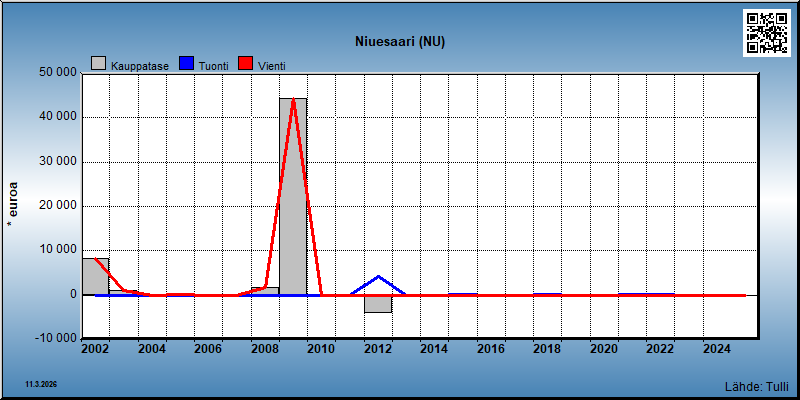Click the source text Lähde: Tulli
This screenshot has width=800, height=400.
pos(756,386)
